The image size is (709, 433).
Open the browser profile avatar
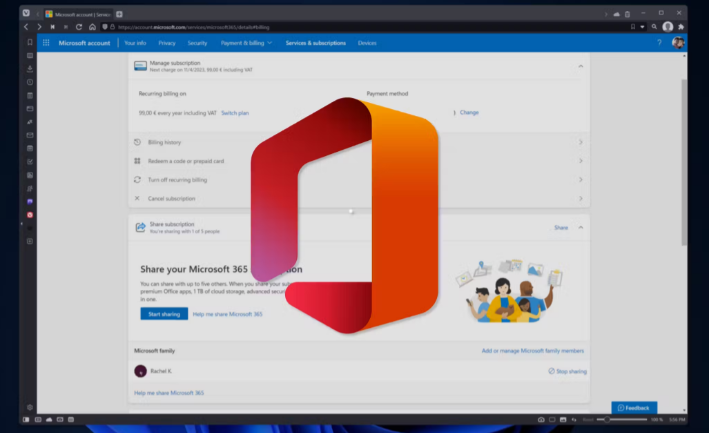coord(667,27)
